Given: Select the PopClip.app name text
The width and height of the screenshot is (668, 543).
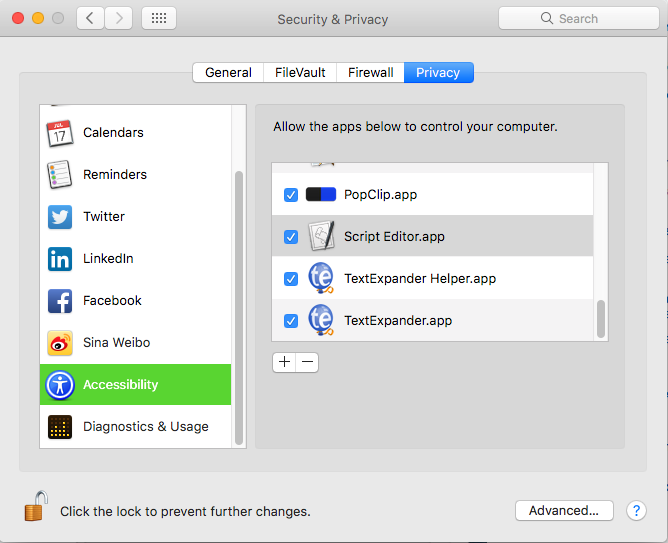Looking at the screenshot, I should coord(380,195).
